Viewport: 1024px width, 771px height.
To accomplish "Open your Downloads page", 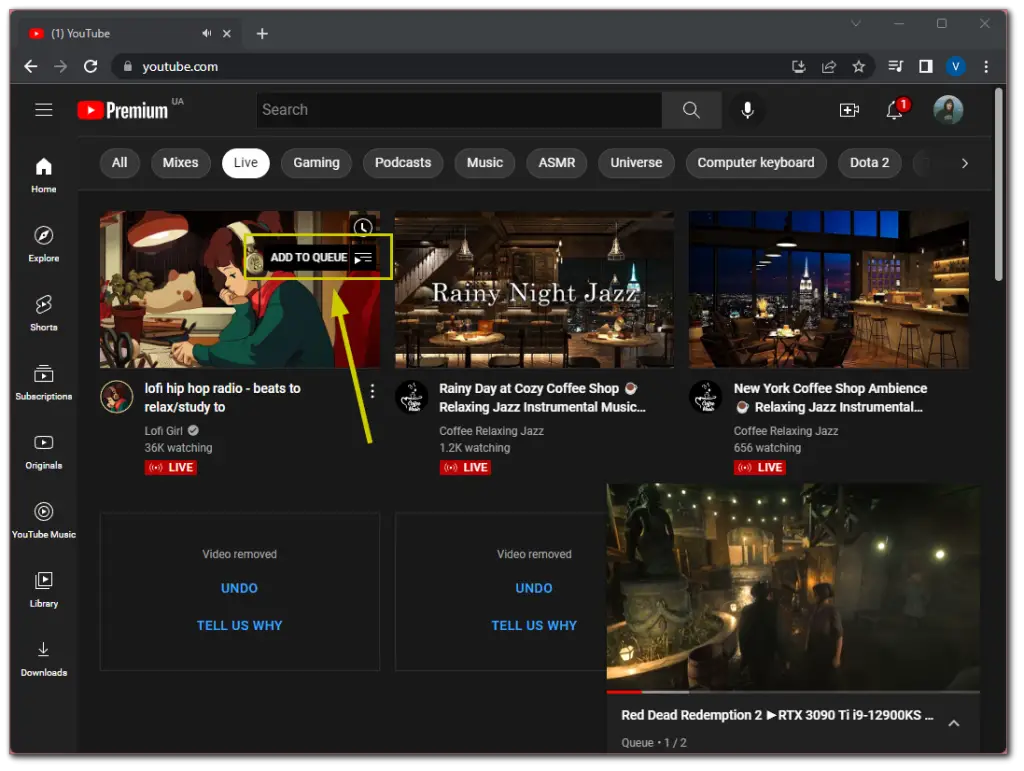I will point(43,659).
